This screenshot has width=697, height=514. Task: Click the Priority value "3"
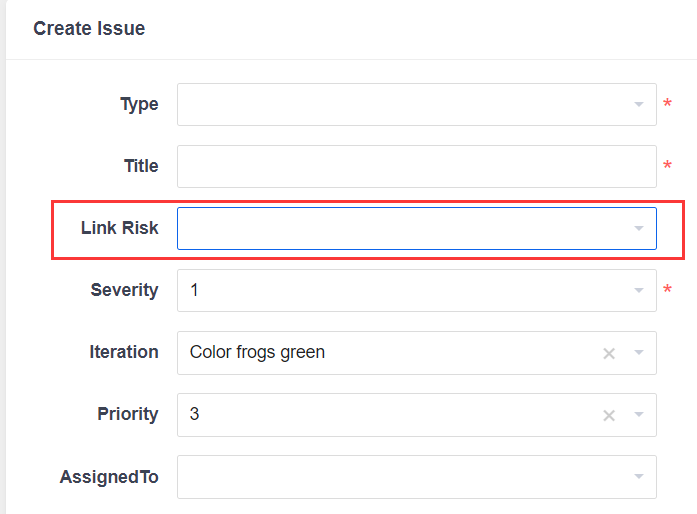pyautogui.click(x=195, y=414)
